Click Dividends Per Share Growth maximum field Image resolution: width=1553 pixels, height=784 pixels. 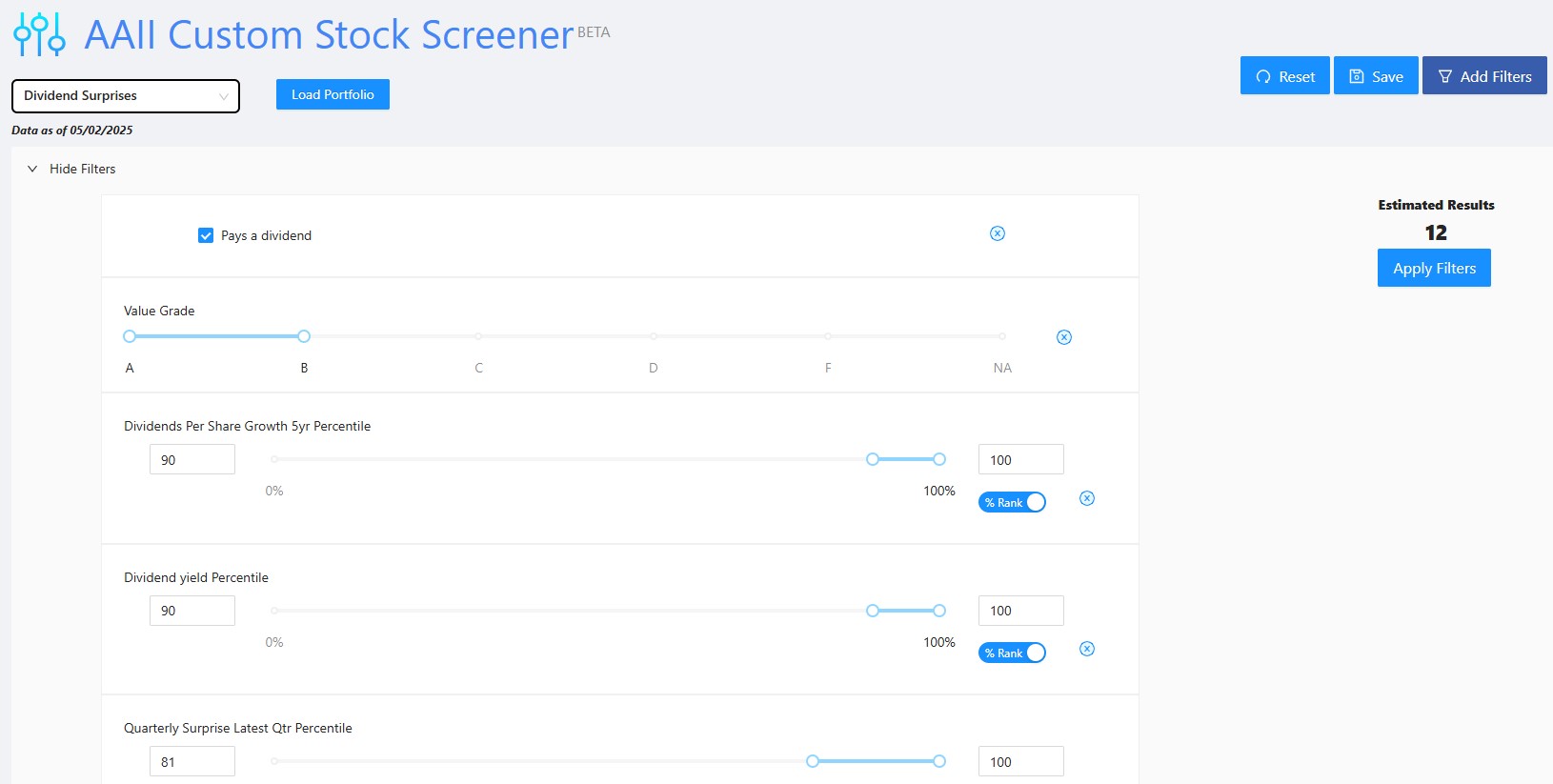pyautogui.click(x=1021, y=459)
